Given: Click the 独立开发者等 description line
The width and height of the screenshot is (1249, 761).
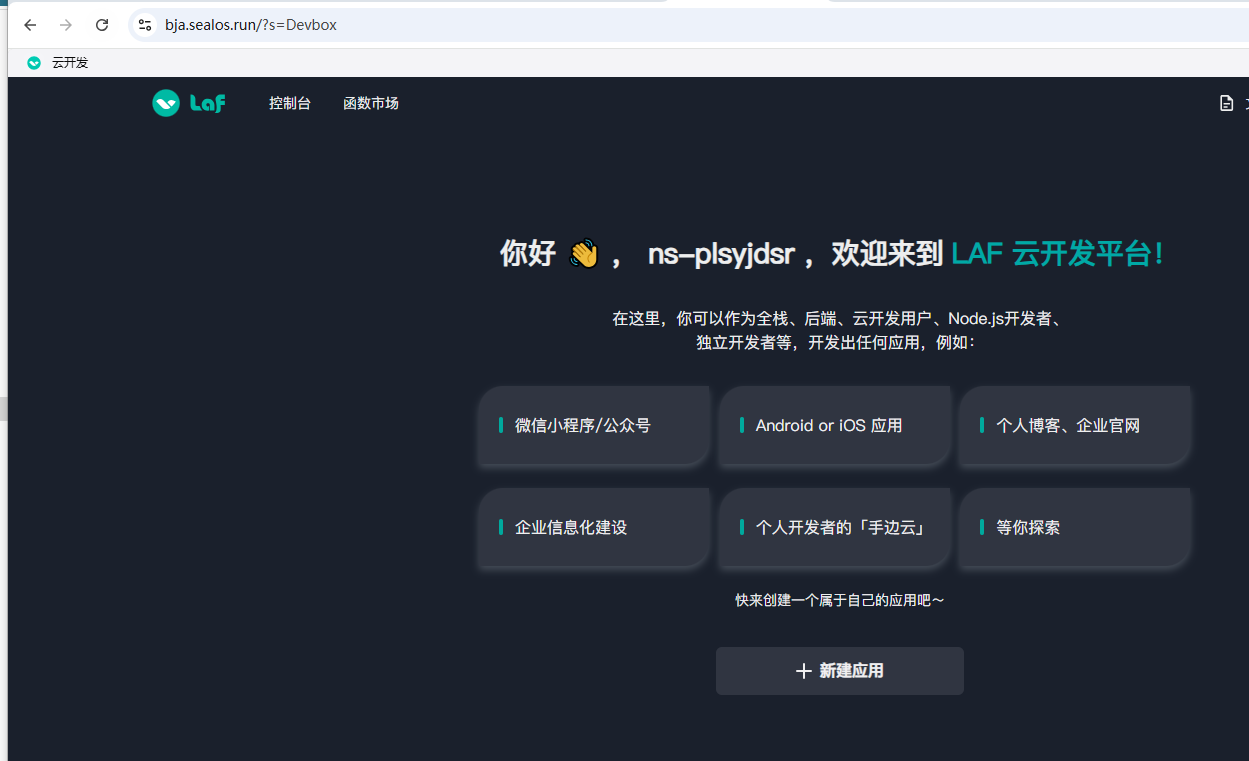Looking at the screenshot, I should tap(836, 342).
